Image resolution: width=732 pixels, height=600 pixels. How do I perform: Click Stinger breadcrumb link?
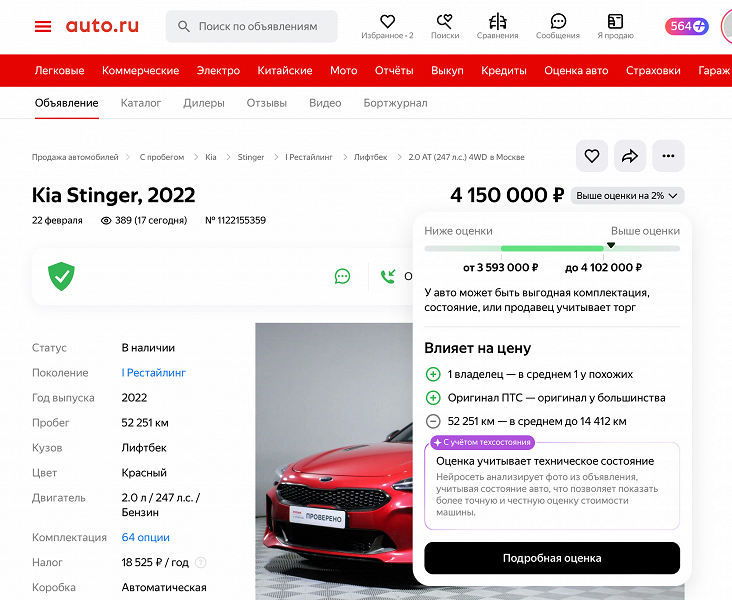click(x=251, y=157)
